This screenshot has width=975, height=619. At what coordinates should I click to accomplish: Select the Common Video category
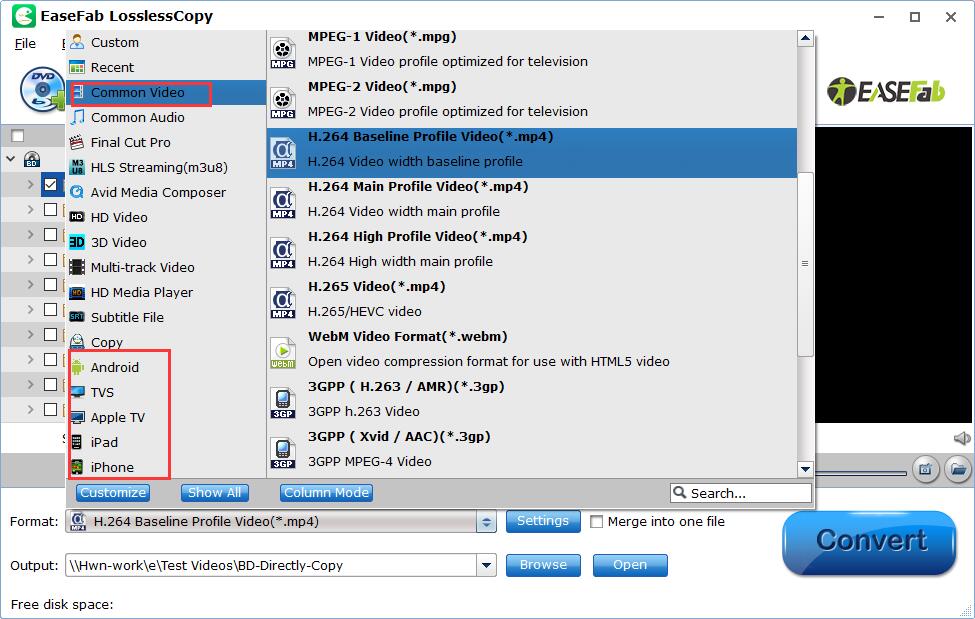166,92
